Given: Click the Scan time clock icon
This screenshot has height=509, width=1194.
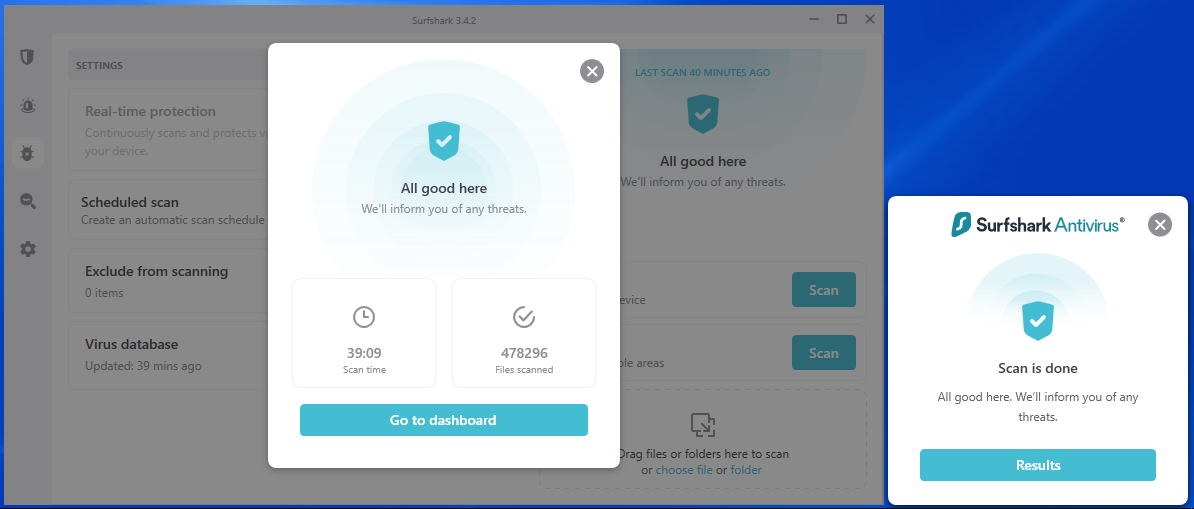Looking at the screenshot, I should (x=364, y=317).
